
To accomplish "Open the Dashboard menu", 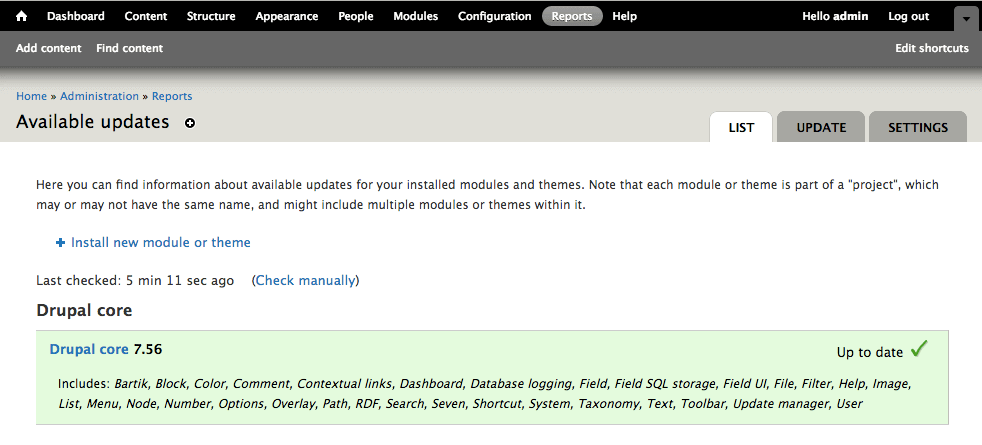I will 76,16.
